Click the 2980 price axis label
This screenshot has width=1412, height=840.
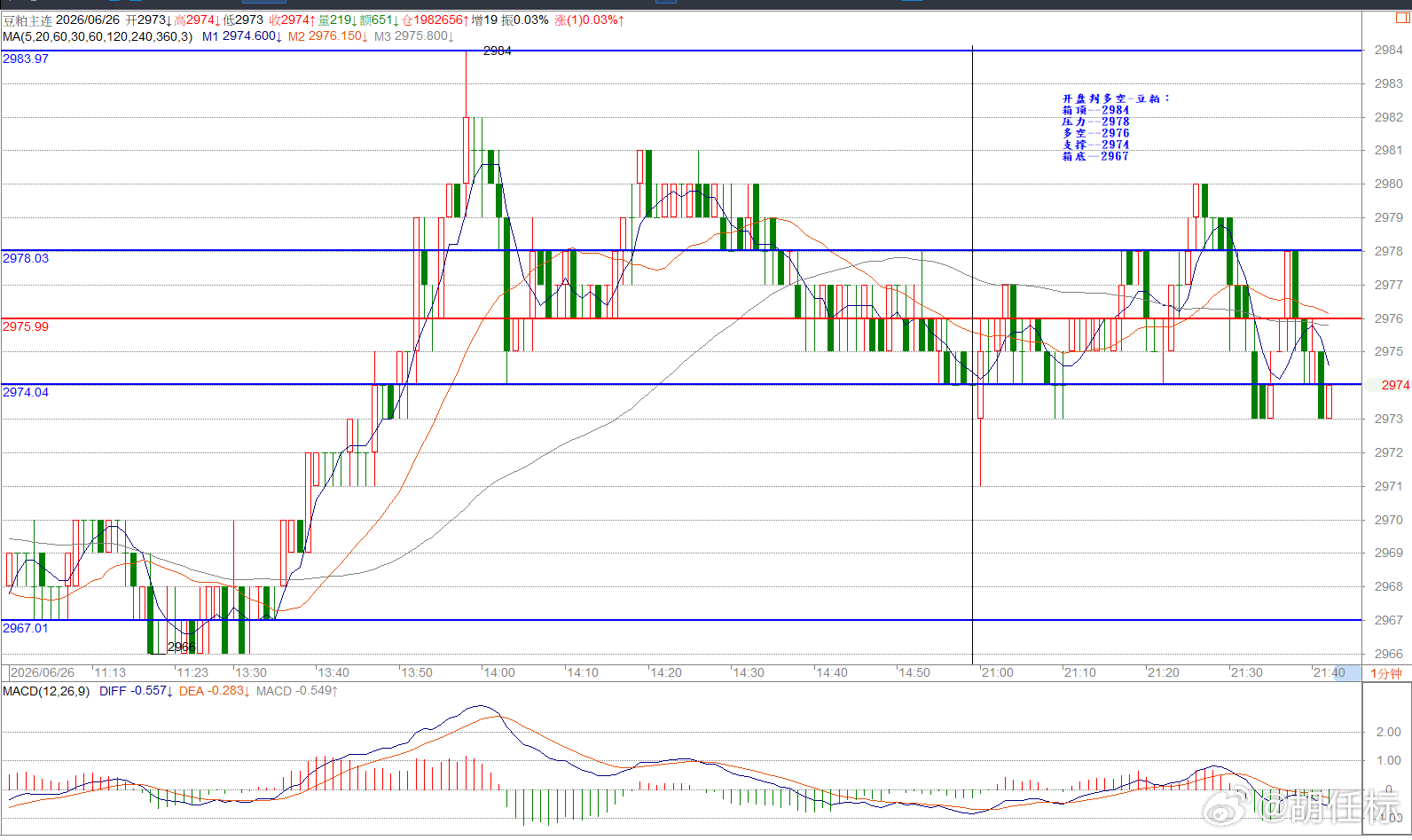pyautogui.click(x=1389, y=184)
